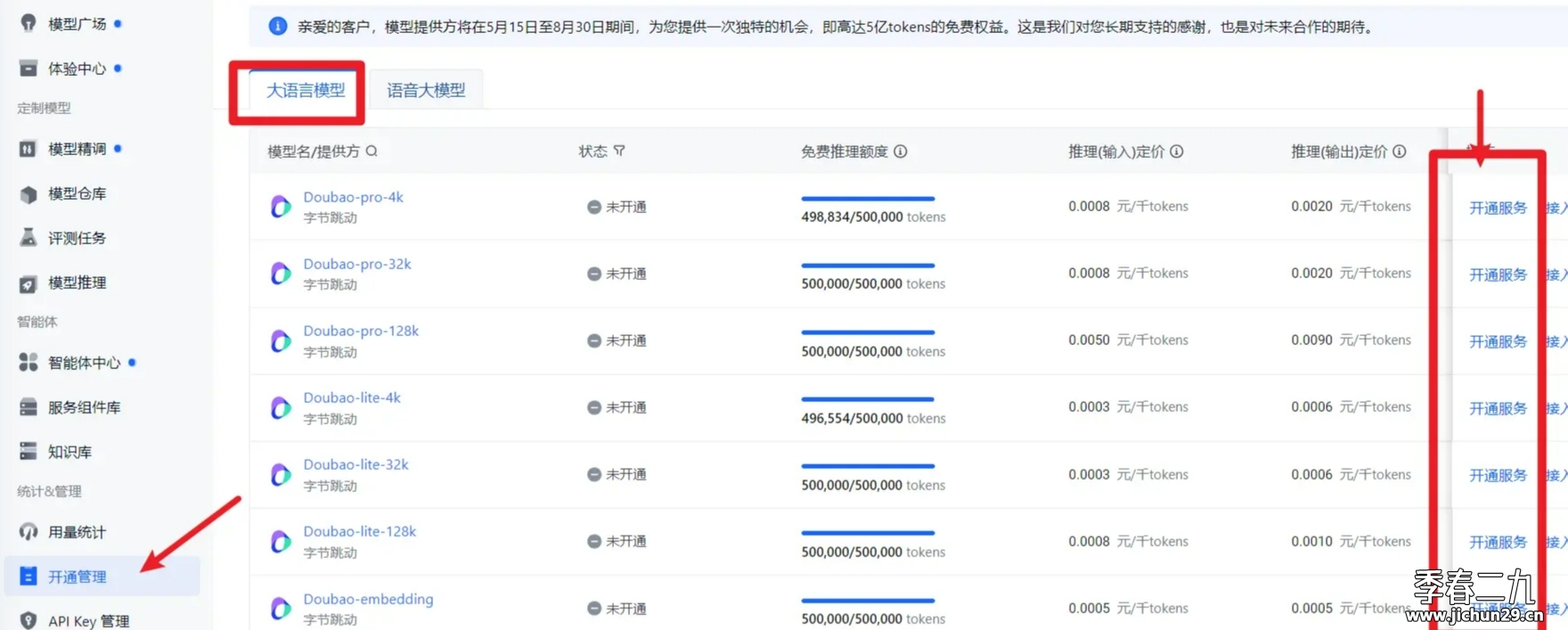
Task: Click the 服务组件库 sidebar icon
Action: click(29, 407)
